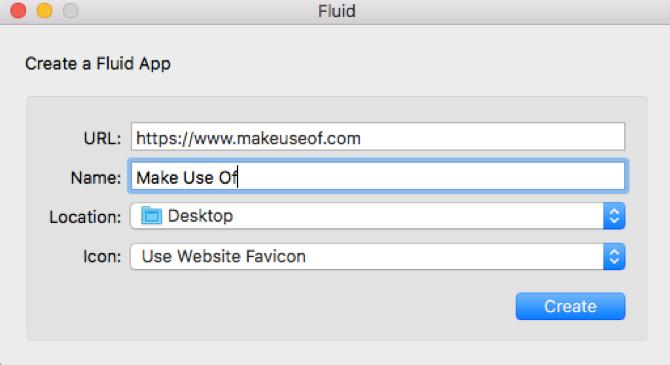Screen dimensions: 670x365
Task: Click inside the Name text field
Action: (378, 176)
